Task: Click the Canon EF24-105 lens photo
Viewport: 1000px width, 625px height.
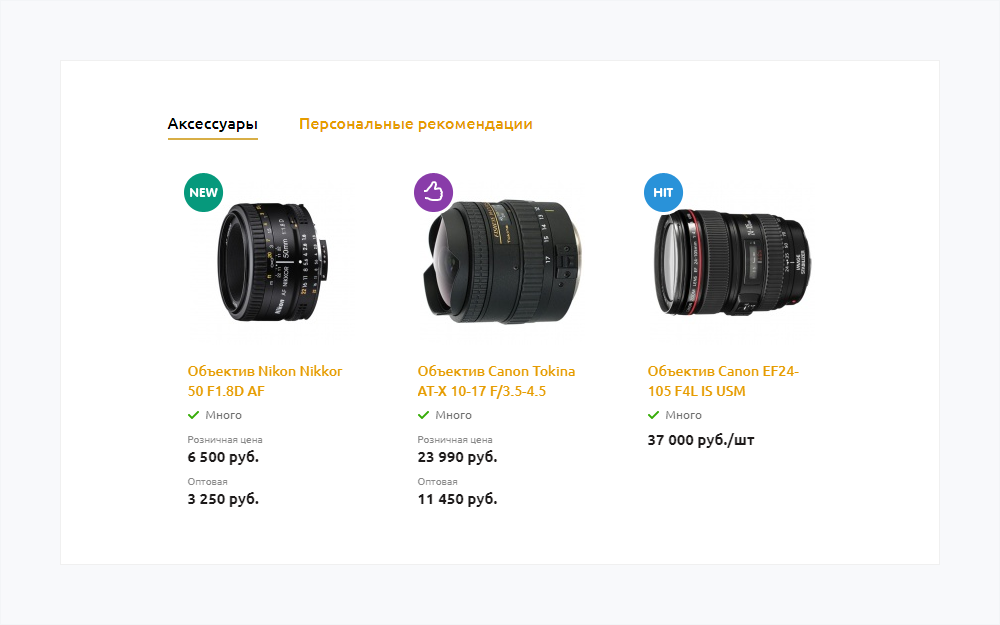Action: pyautogui.click(x=732, y=261)
